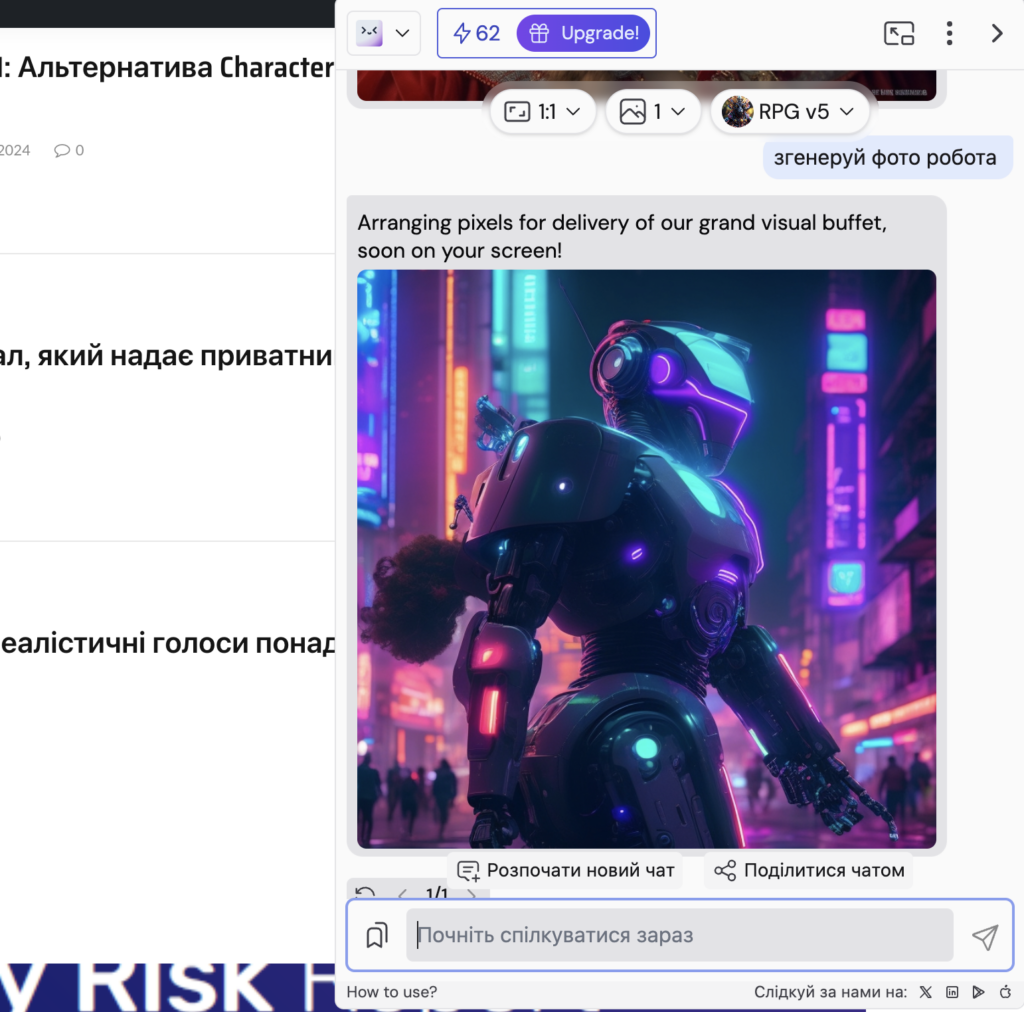Expand the assistant model selector dropdown
Screen dimensions: 1024x1012
pyautogui.click(x=384, y=33)
